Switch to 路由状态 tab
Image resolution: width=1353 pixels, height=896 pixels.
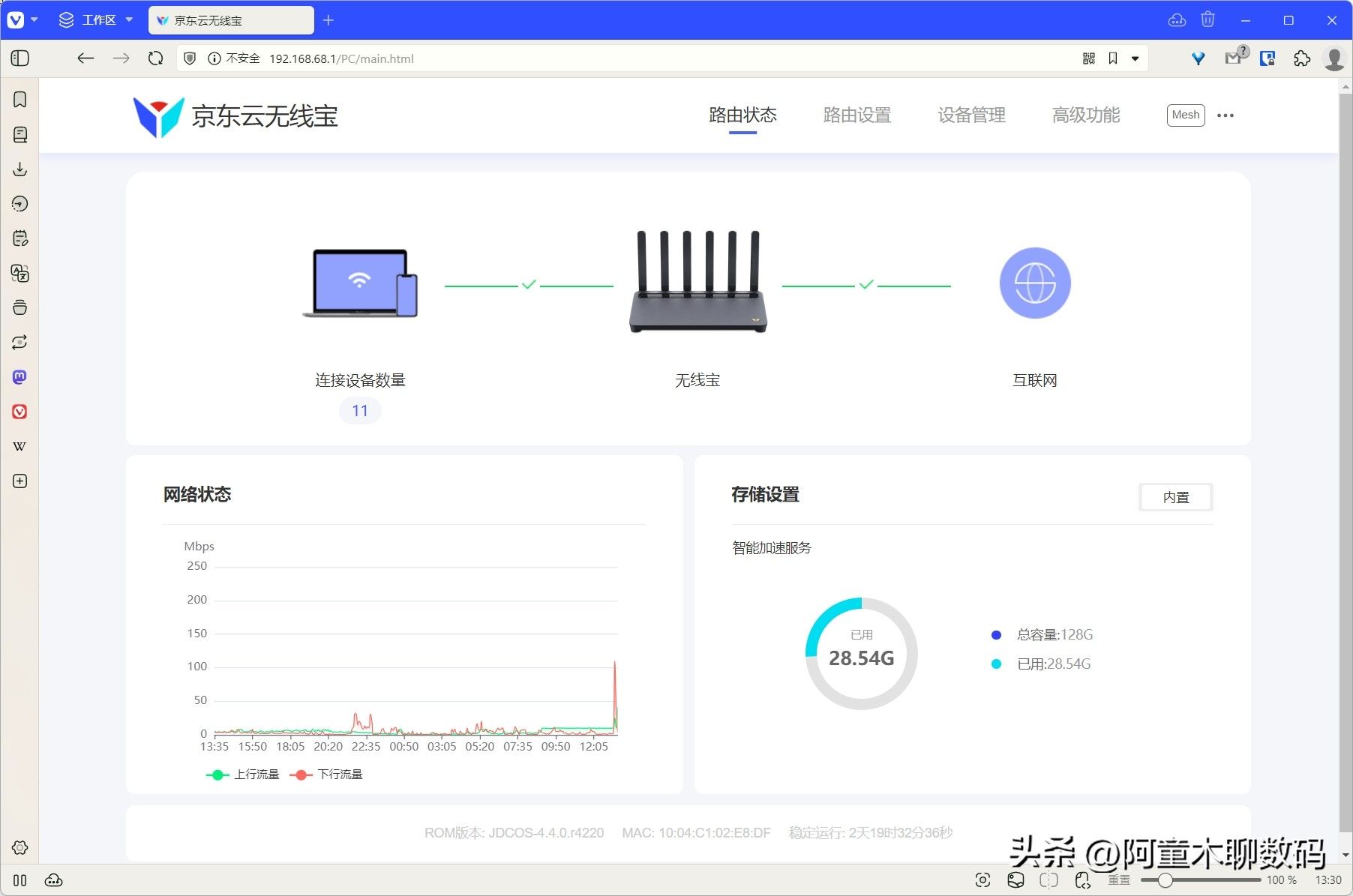[x=742, y=115]
